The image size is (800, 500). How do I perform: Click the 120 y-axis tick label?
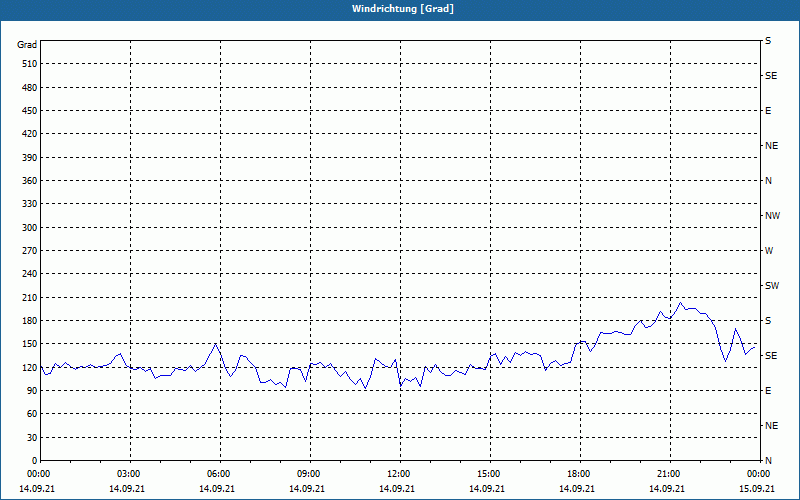(x=30, y=367)
